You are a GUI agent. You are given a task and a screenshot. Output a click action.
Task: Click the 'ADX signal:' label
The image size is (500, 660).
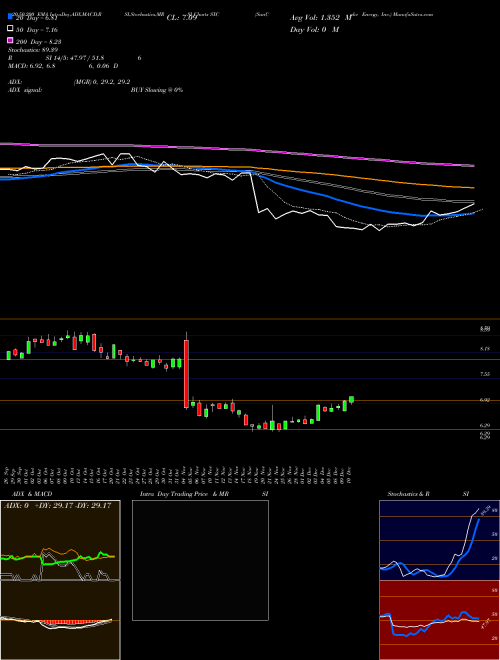point(25,90)
